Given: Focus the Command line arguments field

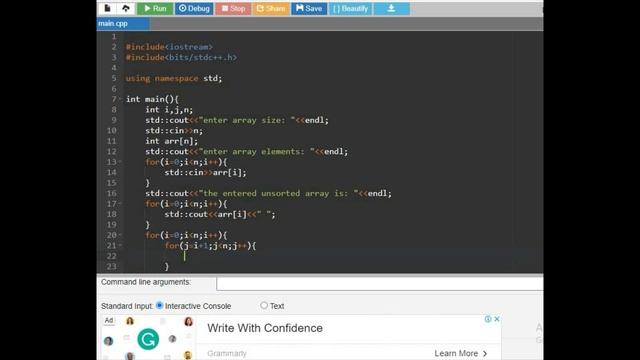Looking at the screenshot, I should tap(380, 284).
